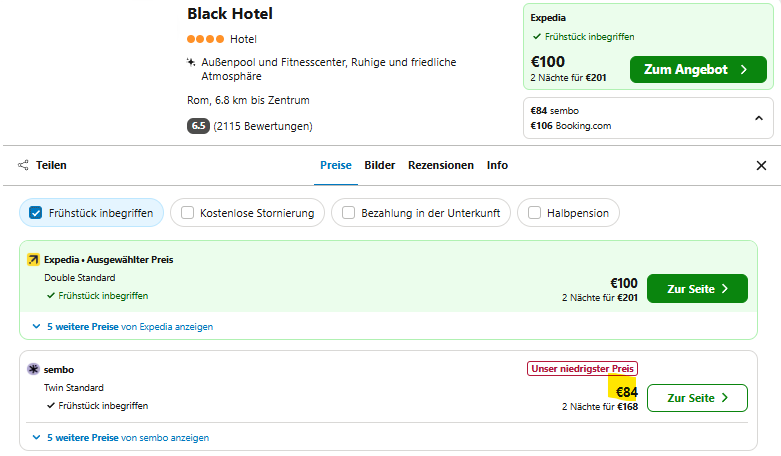The width and height of the screenshot is (781, 456).
Task: Click the 6.5 rating badge
Action: click(198, 126)
